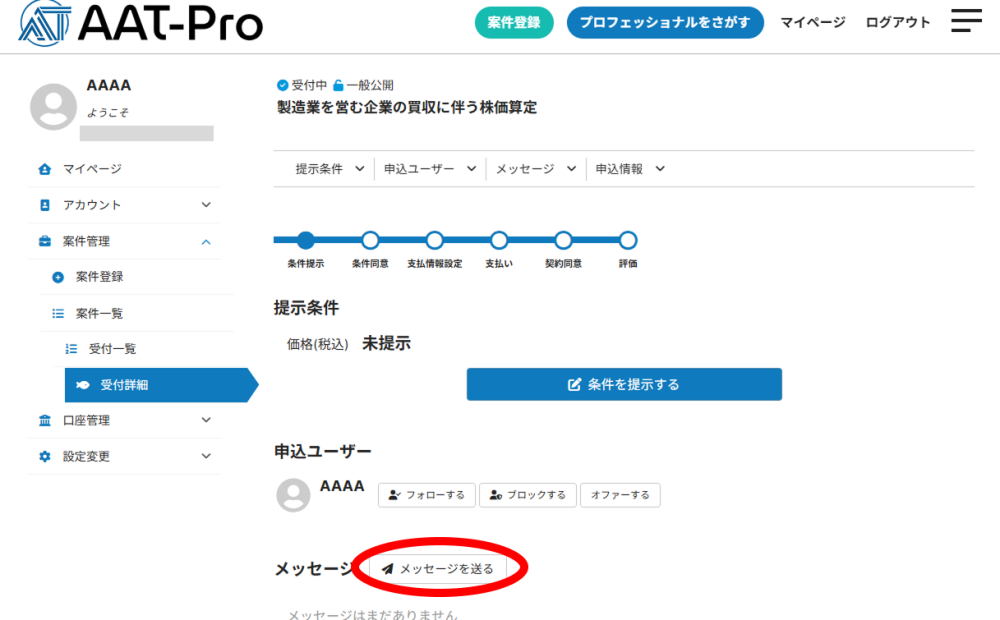Expand the 口座管理 sidebar section

click(x=206, y=421)
